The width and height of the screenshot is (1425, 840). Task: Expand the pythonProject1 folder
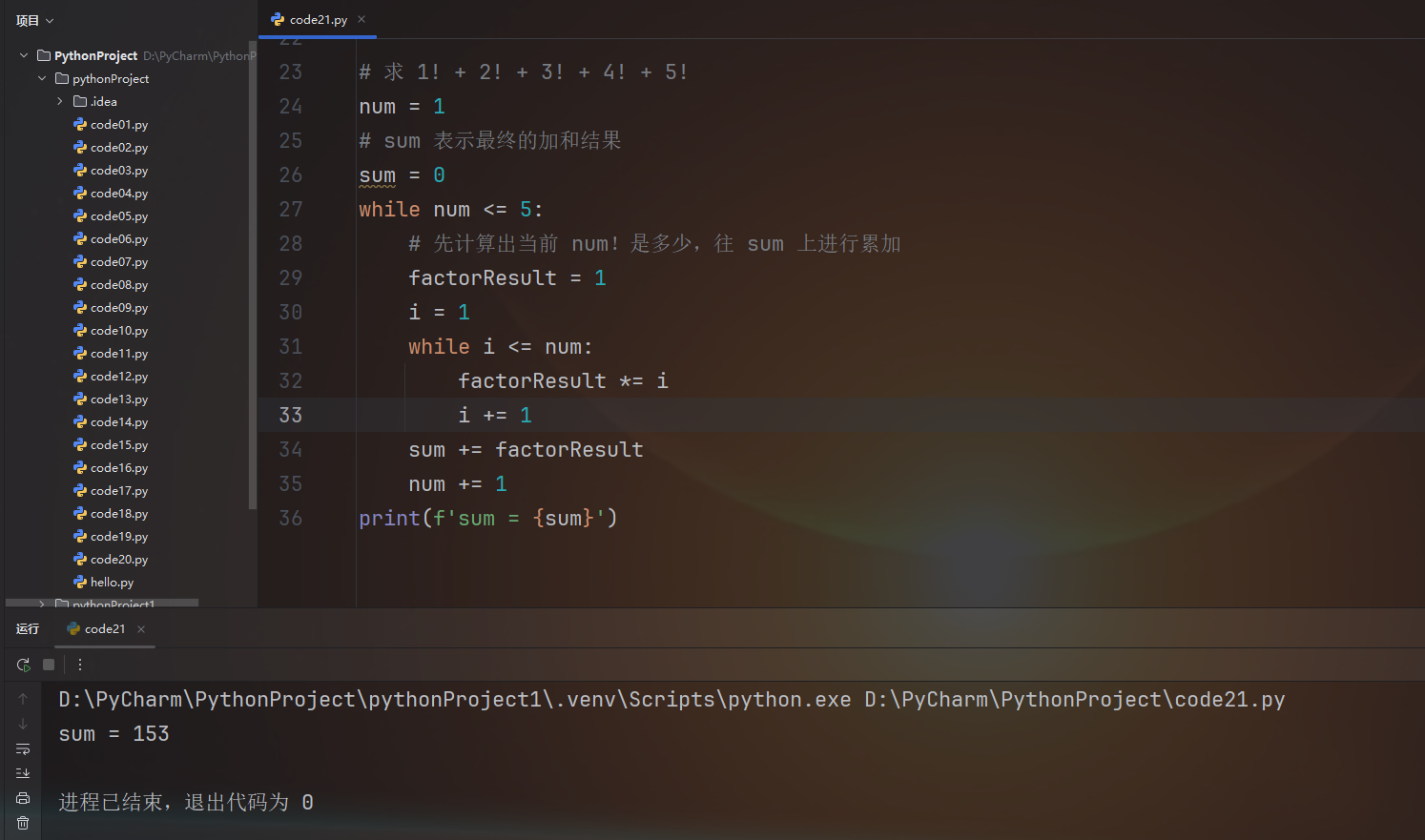[x=42, y=604]
